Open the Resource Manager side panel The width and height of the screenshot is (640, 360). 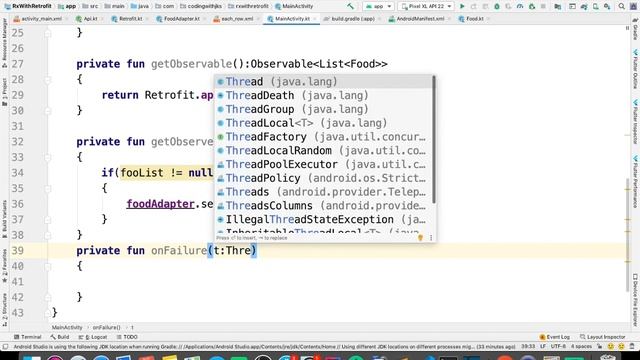click(x=4, y=43)
